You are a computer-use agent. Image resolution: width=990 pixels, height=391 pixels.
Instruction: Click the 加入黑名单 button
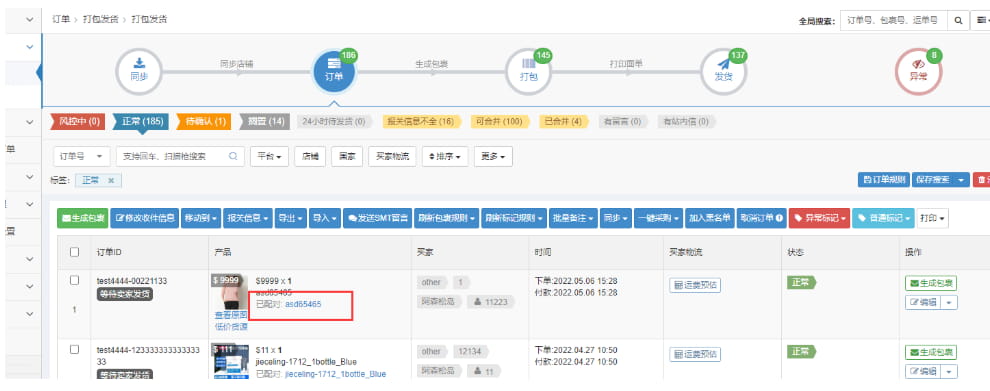coord(710,218)
